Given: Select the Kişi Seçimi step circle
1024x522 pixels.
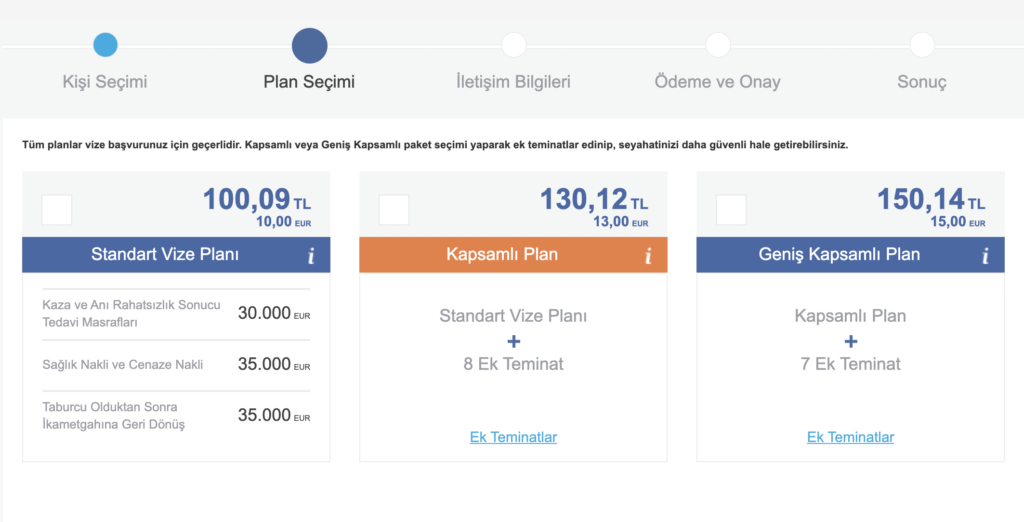Looking at the screenshot, I should pos(105,45).
